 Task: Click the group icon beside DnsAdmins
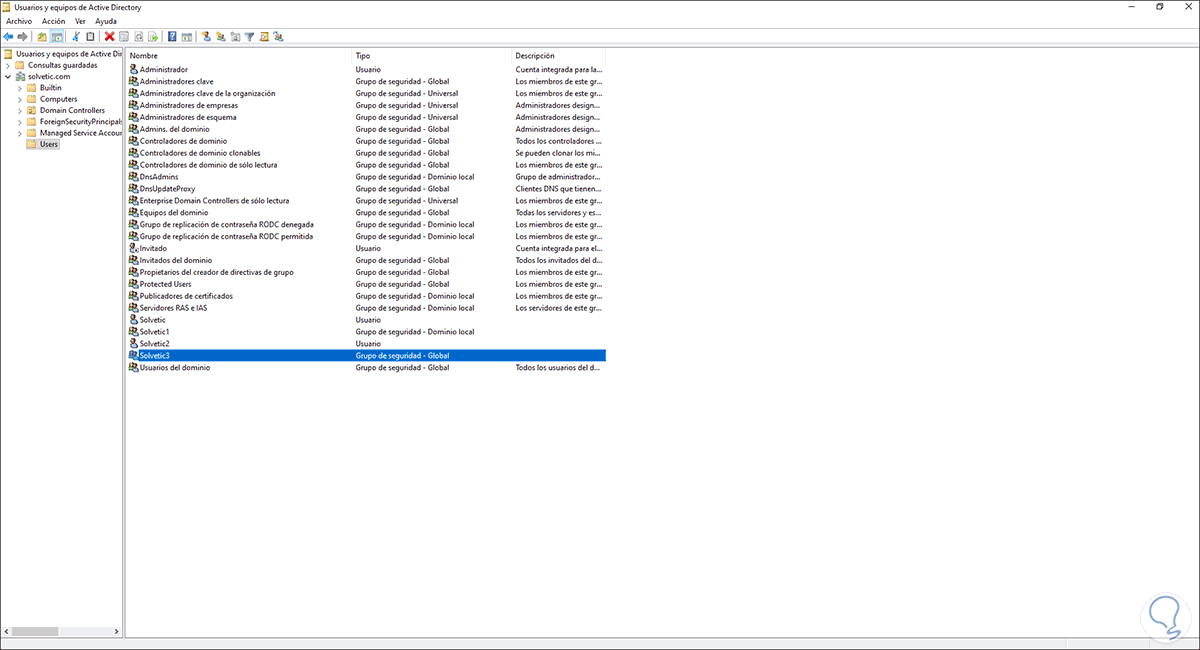pos(133,176)
